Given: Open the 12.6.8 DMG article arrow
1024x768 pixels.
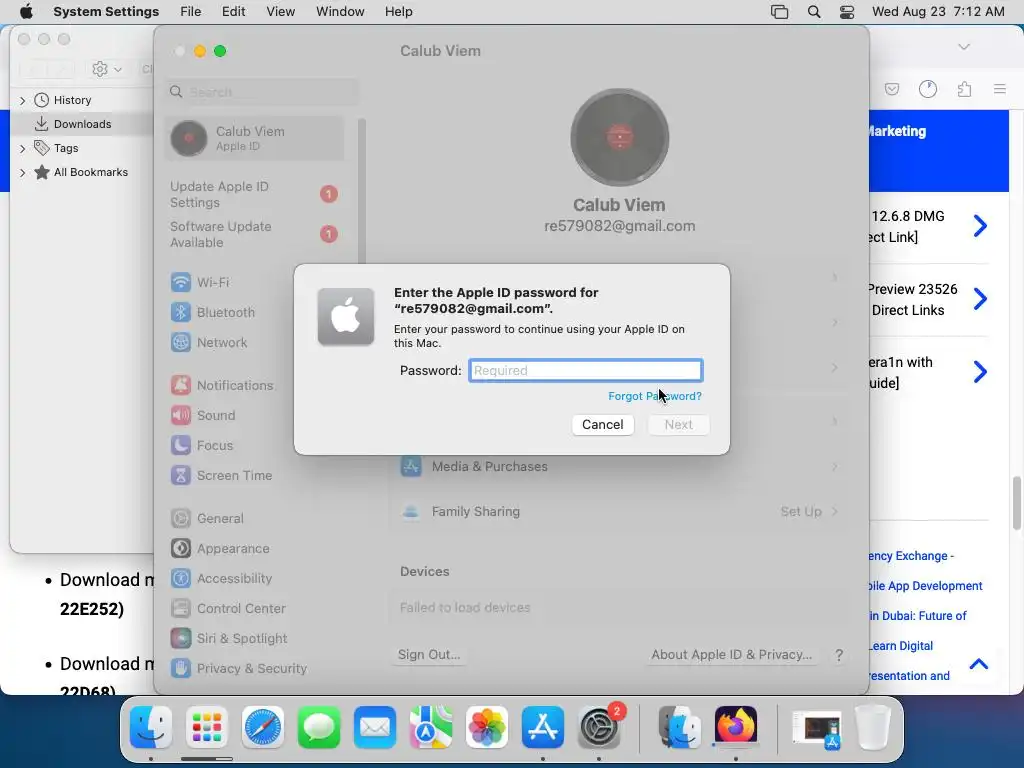Looking at the screenshot, I should click(x=980, y=226).
